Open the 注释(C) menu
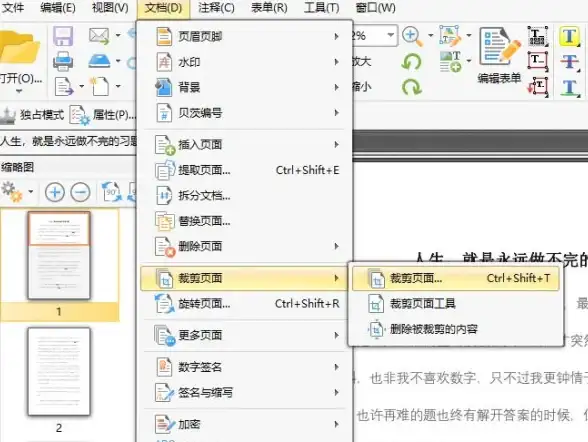 pos(216,7)
